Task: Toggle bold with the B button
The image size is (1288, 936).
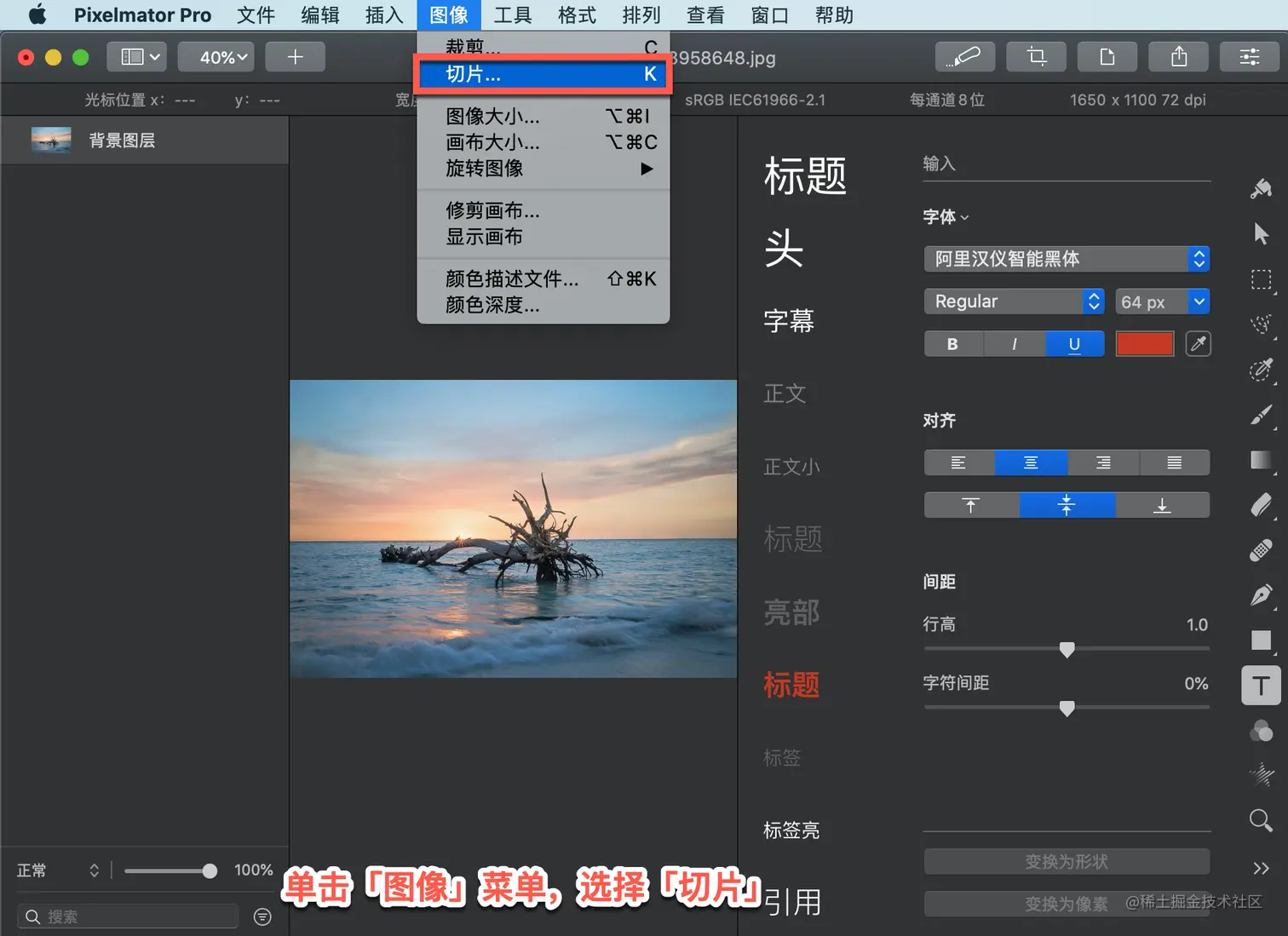Action: (x=952, y=344)
